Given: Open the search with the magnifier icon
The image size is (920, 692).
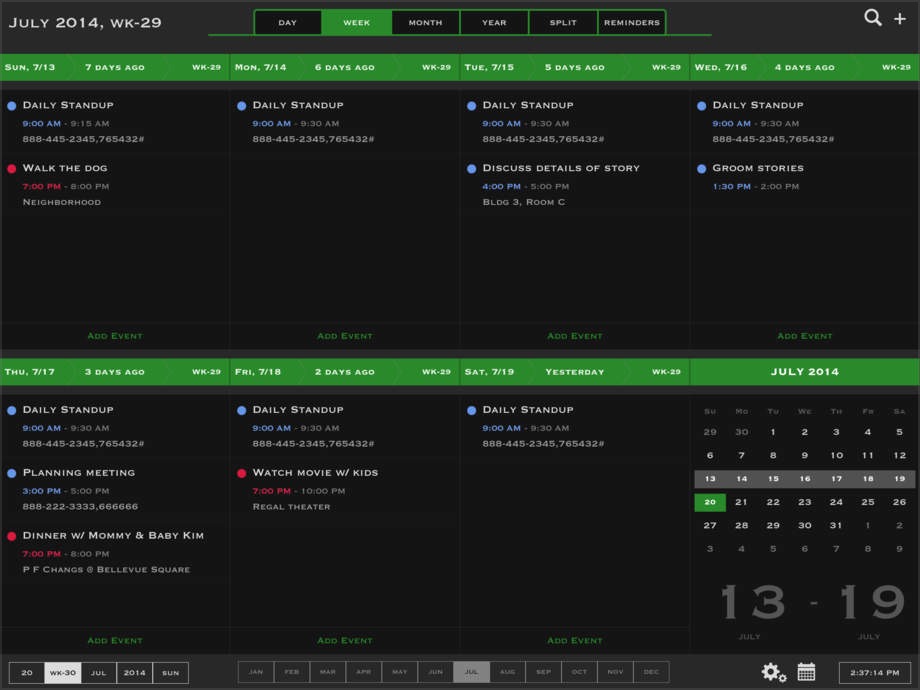Looking at the screenshot, I should [x=871, y=17].
